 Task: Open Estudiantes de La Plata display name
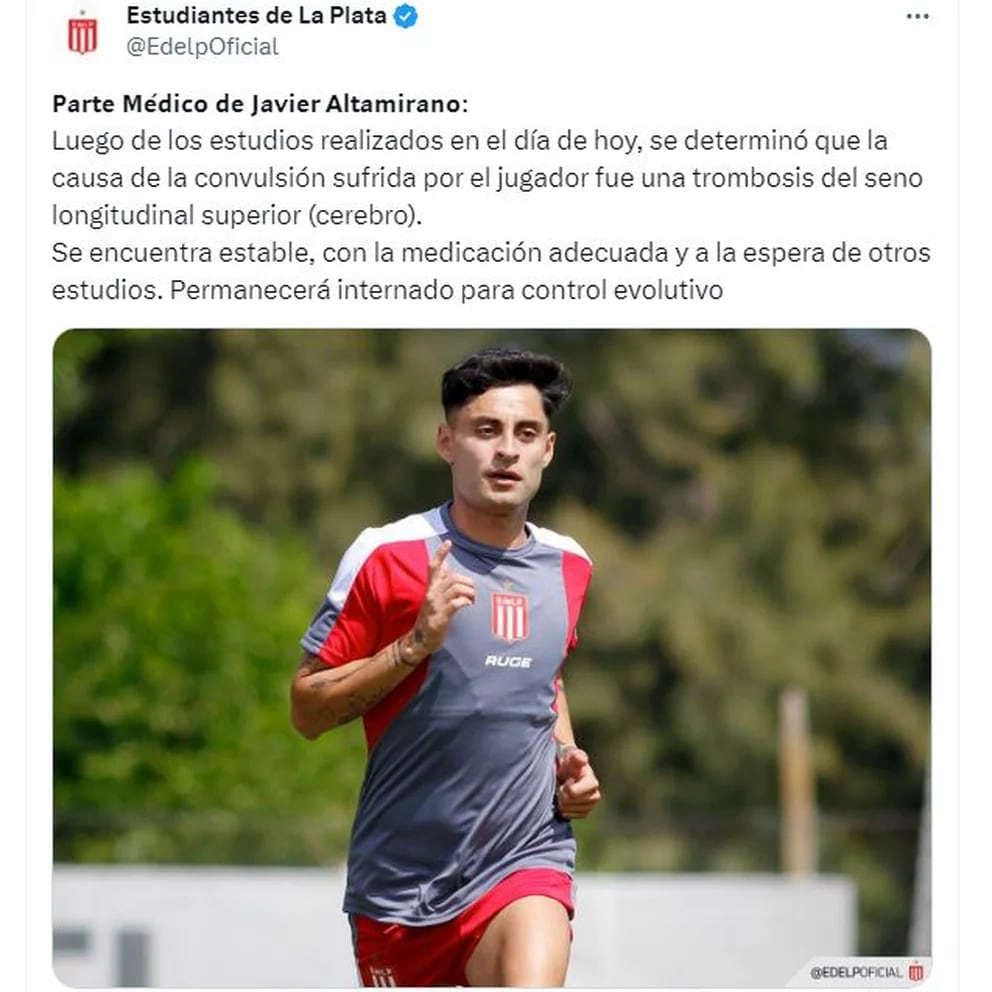(256, 15)
